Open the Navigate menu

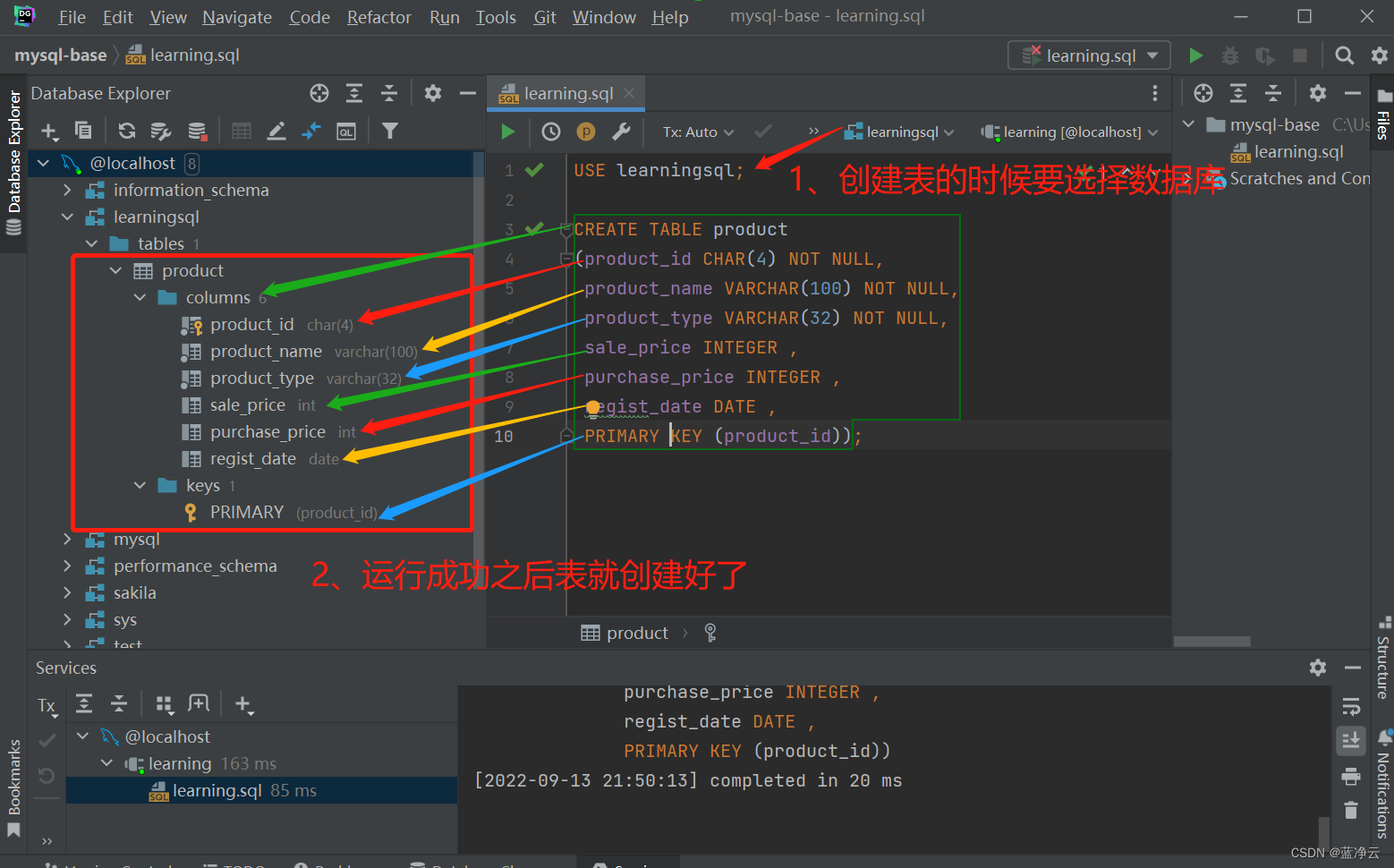click(x=237, y=17)
